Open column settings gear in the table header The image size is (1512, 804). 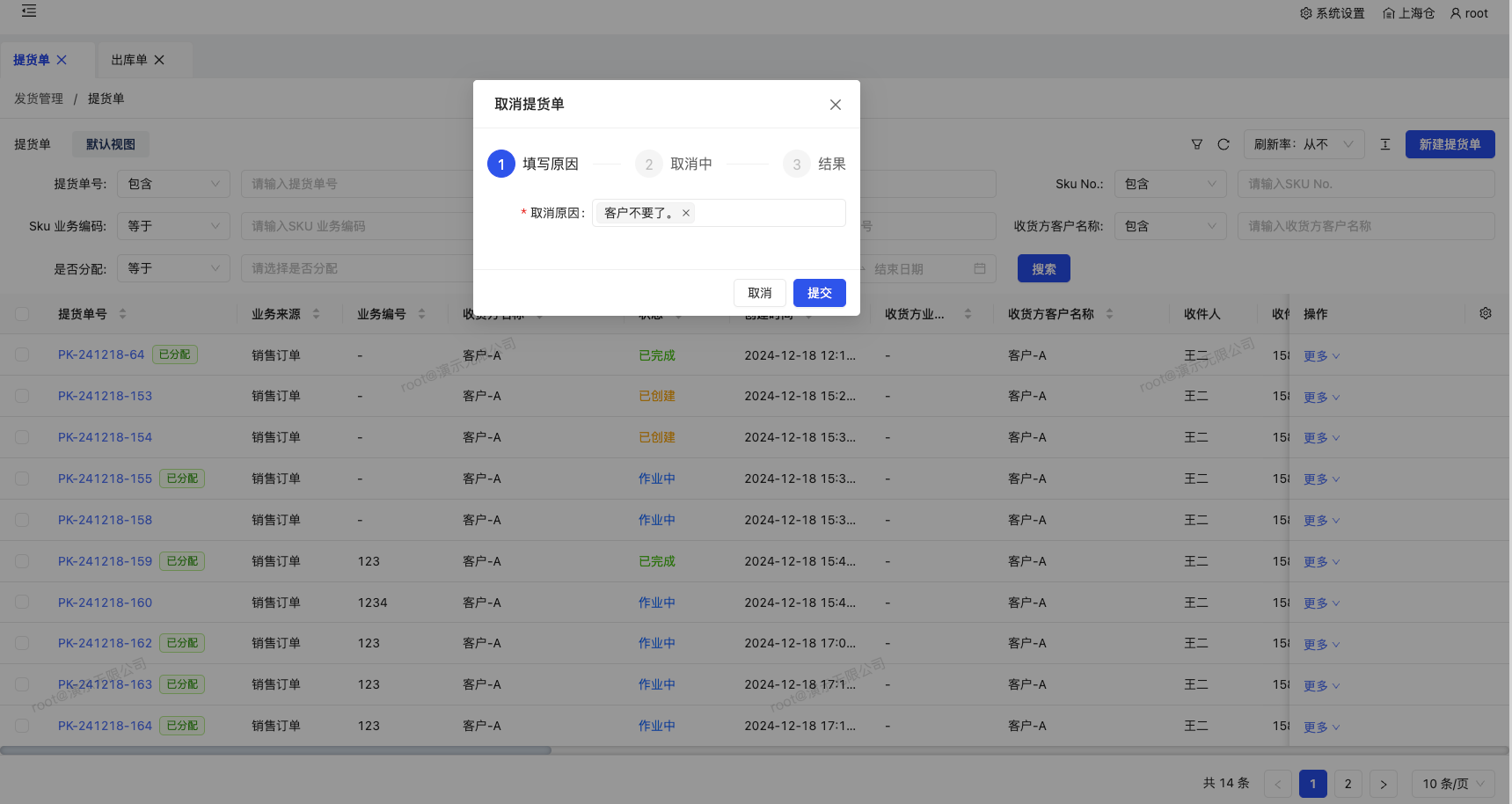tap(1485, 312)
